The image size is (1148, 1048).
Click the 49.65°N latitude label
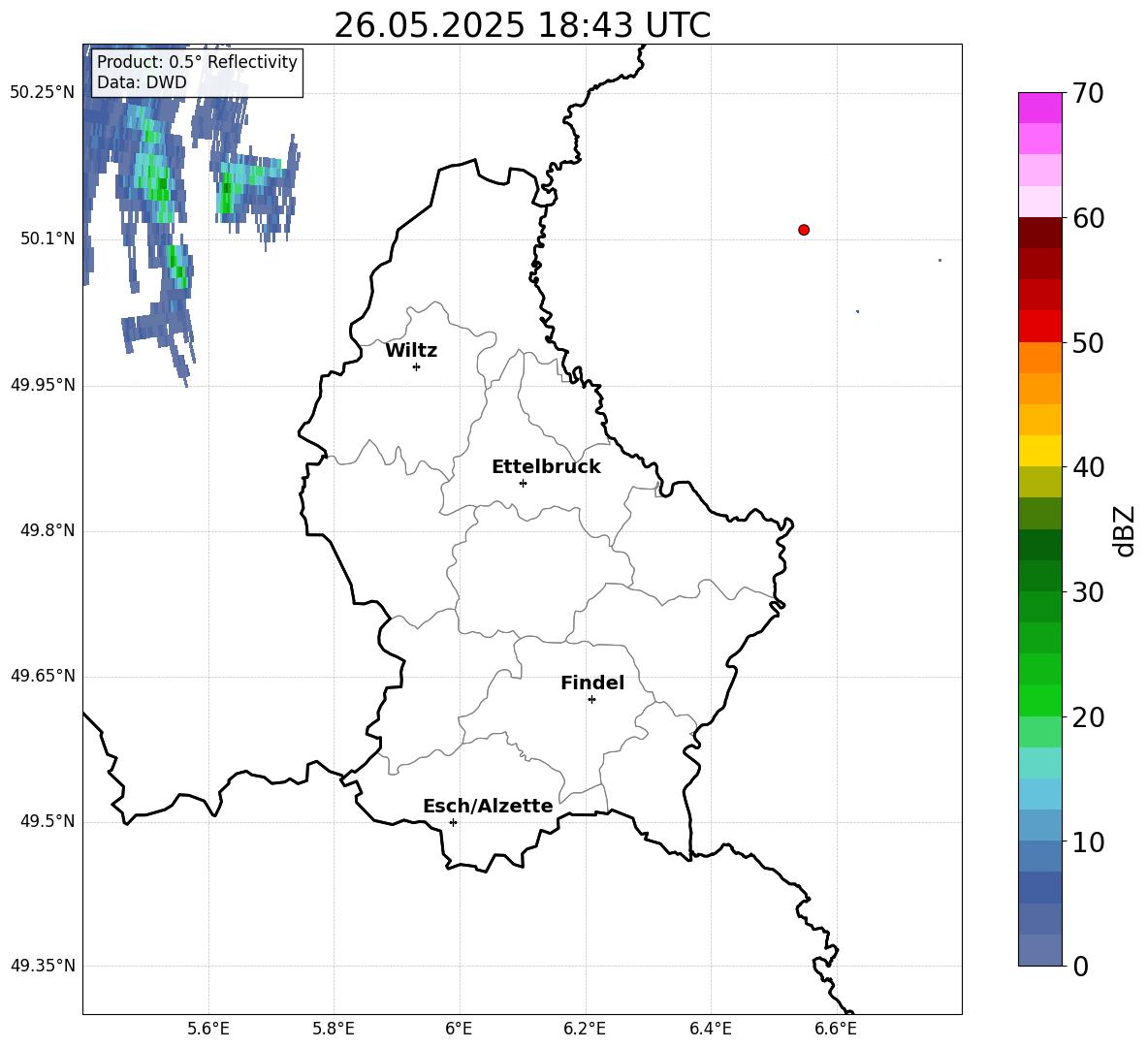[43, 676]
